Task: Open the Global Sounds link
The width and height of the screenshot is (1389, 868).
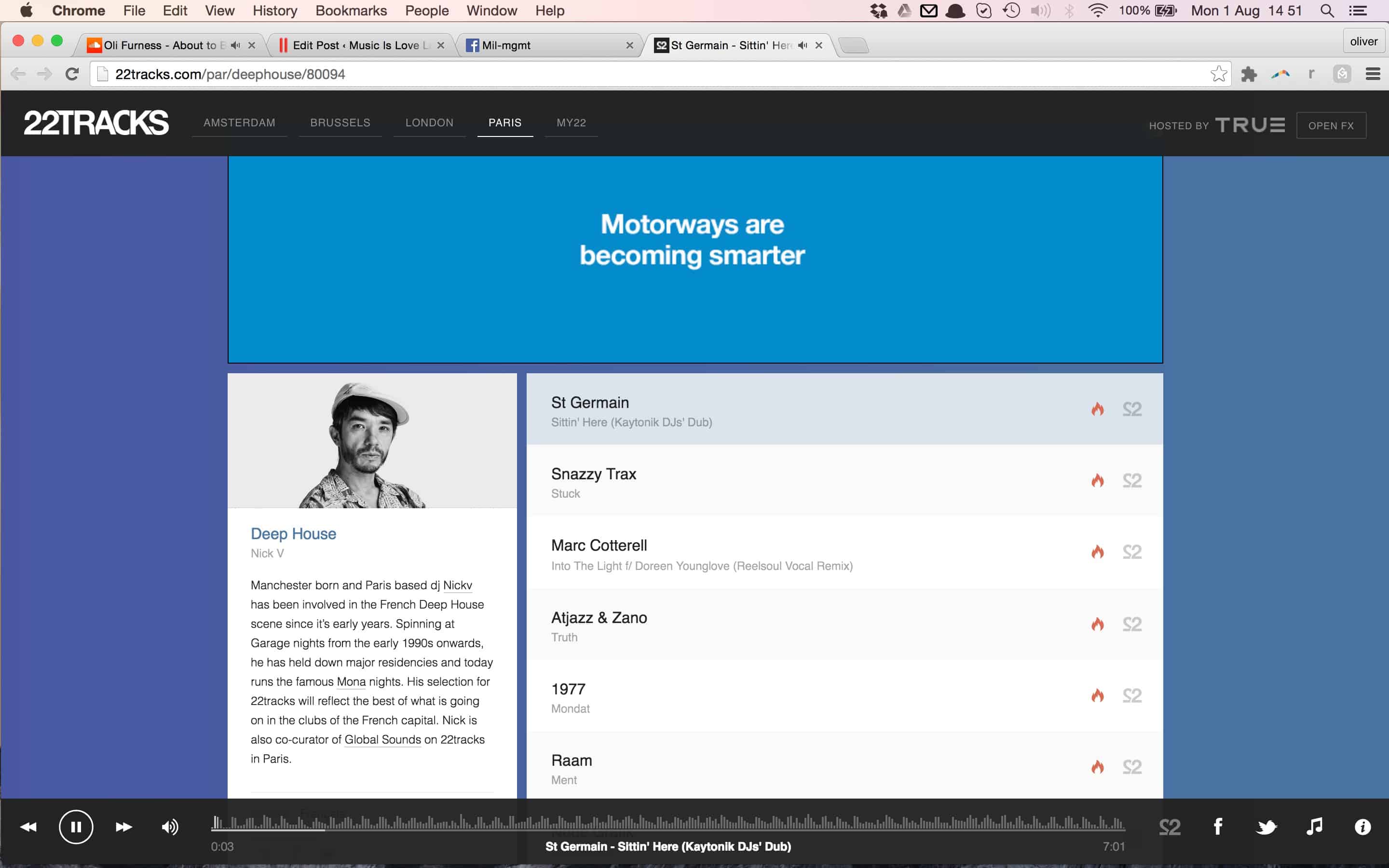Action: (x=383, y=739)
